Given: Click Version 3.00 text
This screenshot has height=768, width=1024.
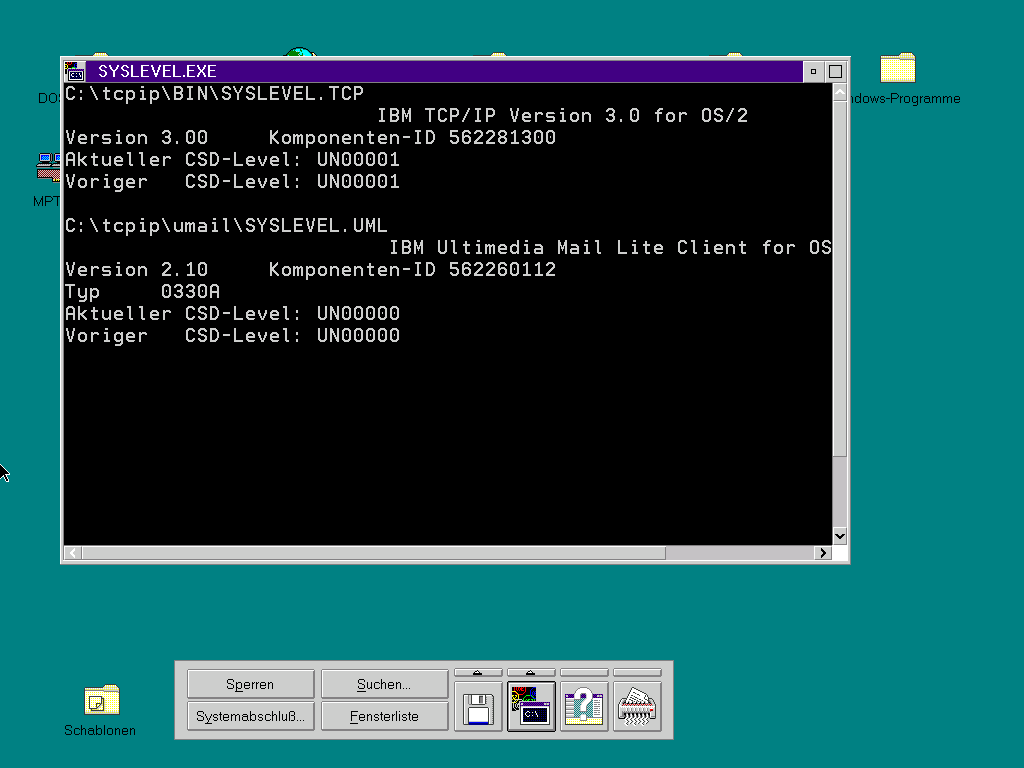Looking at the screenshot, I should click(136, 138).
